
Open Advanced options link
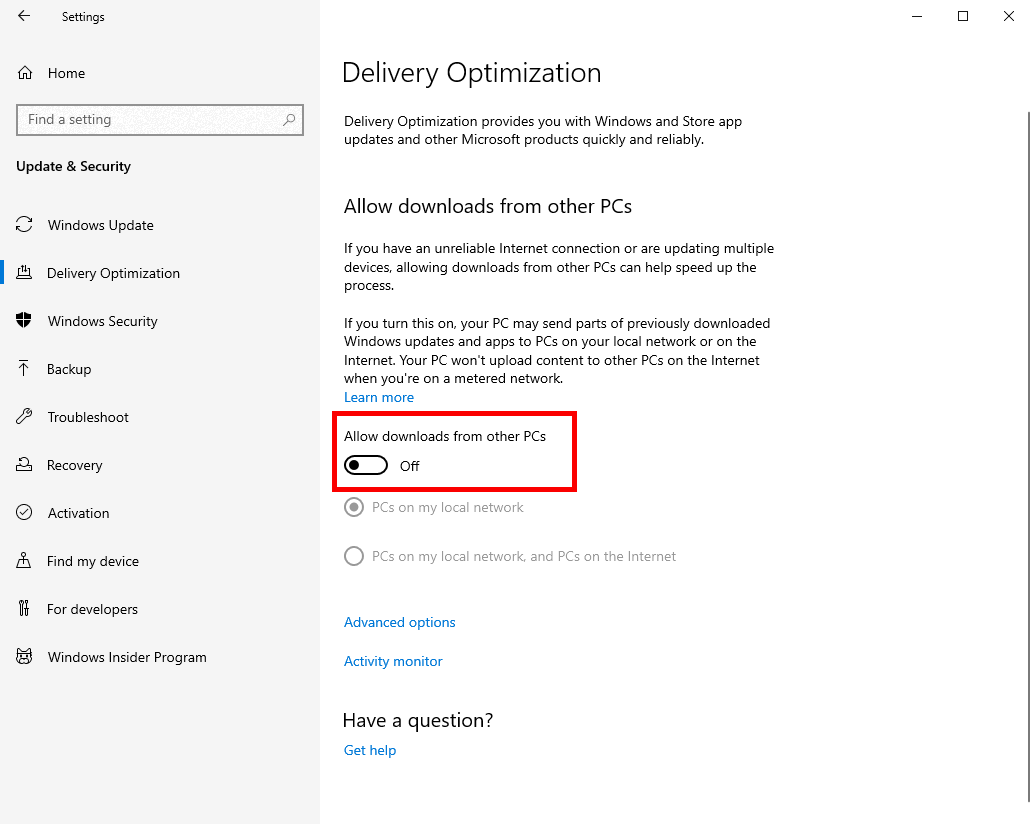click(x=400, y=623)
